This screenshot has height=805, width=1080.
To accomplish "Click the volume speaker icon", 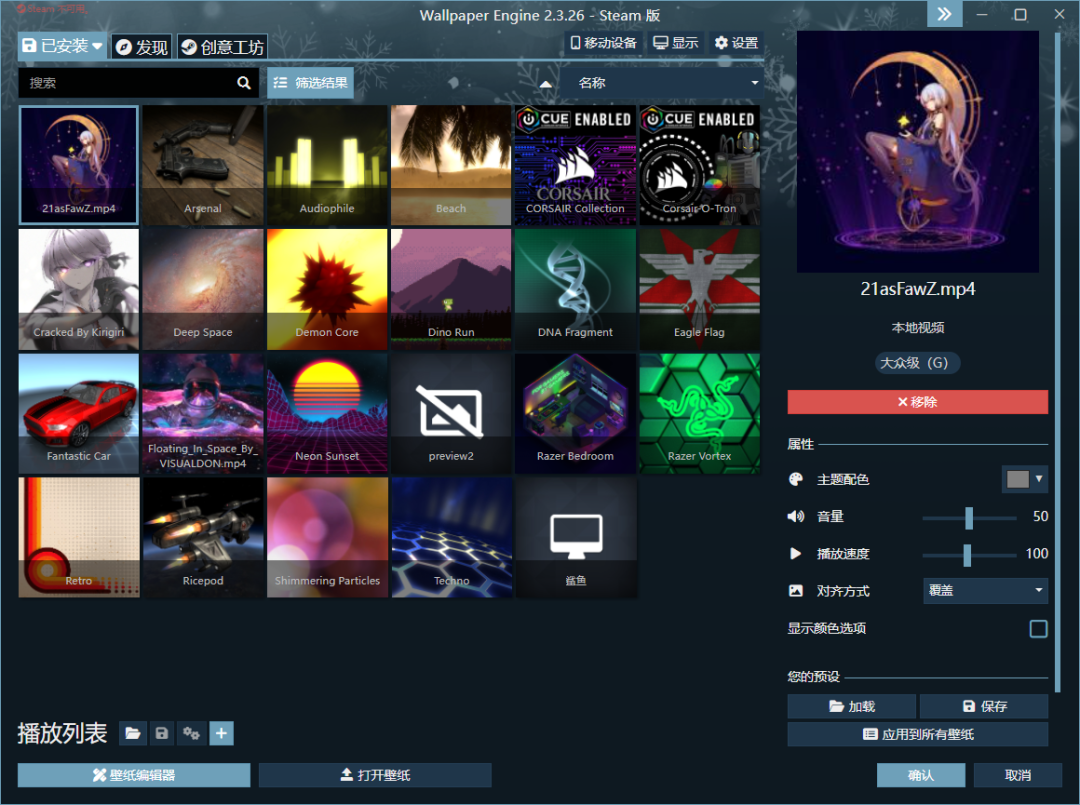I will click(x=796, y=516).
